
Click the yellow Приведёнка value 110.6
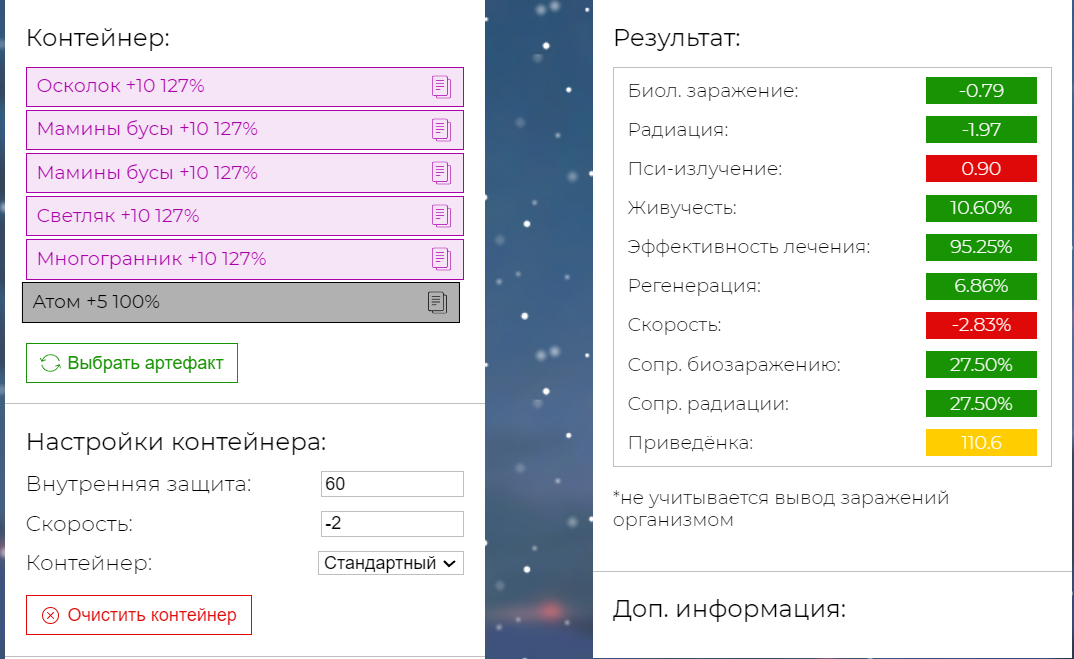[980, 443]
